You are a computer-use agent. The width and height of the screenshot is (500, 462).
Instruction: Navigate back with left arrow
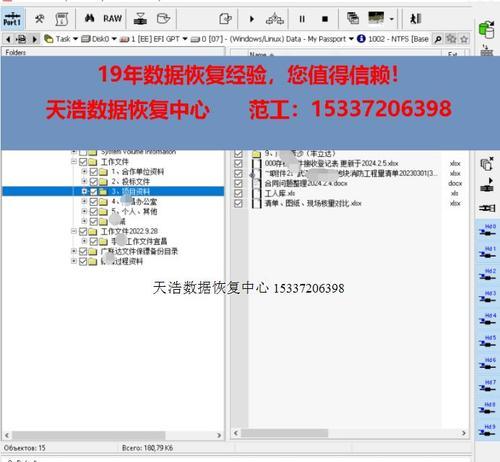[x=8, y=39]
